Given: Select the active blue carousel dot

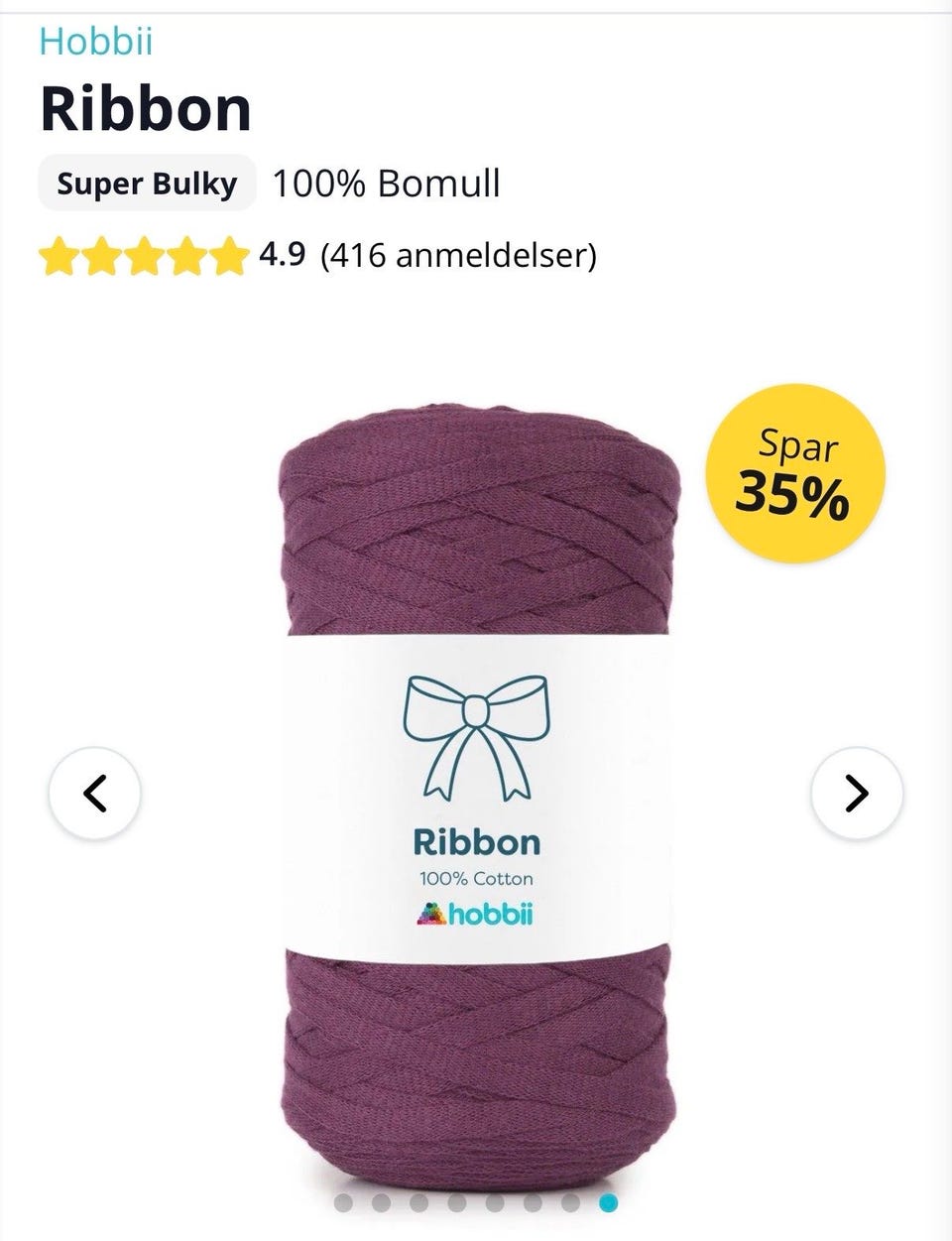Looking at the screenshot, I should (x=608, y=1203).
